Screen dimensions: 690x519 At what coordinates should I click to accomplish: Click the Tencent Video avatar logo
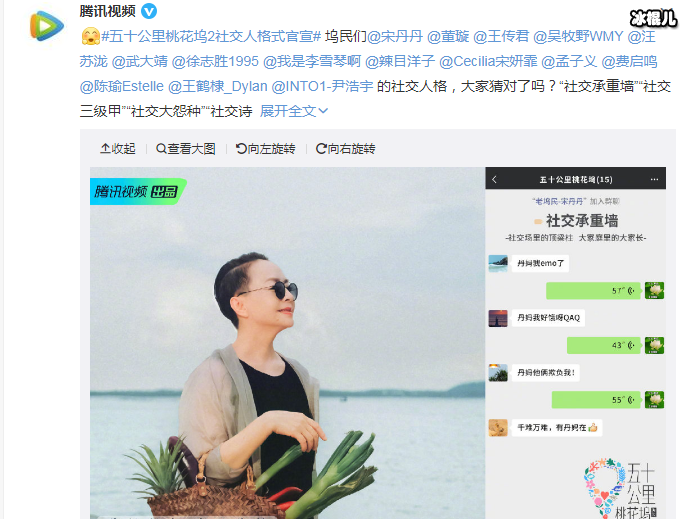coord(47,26)
